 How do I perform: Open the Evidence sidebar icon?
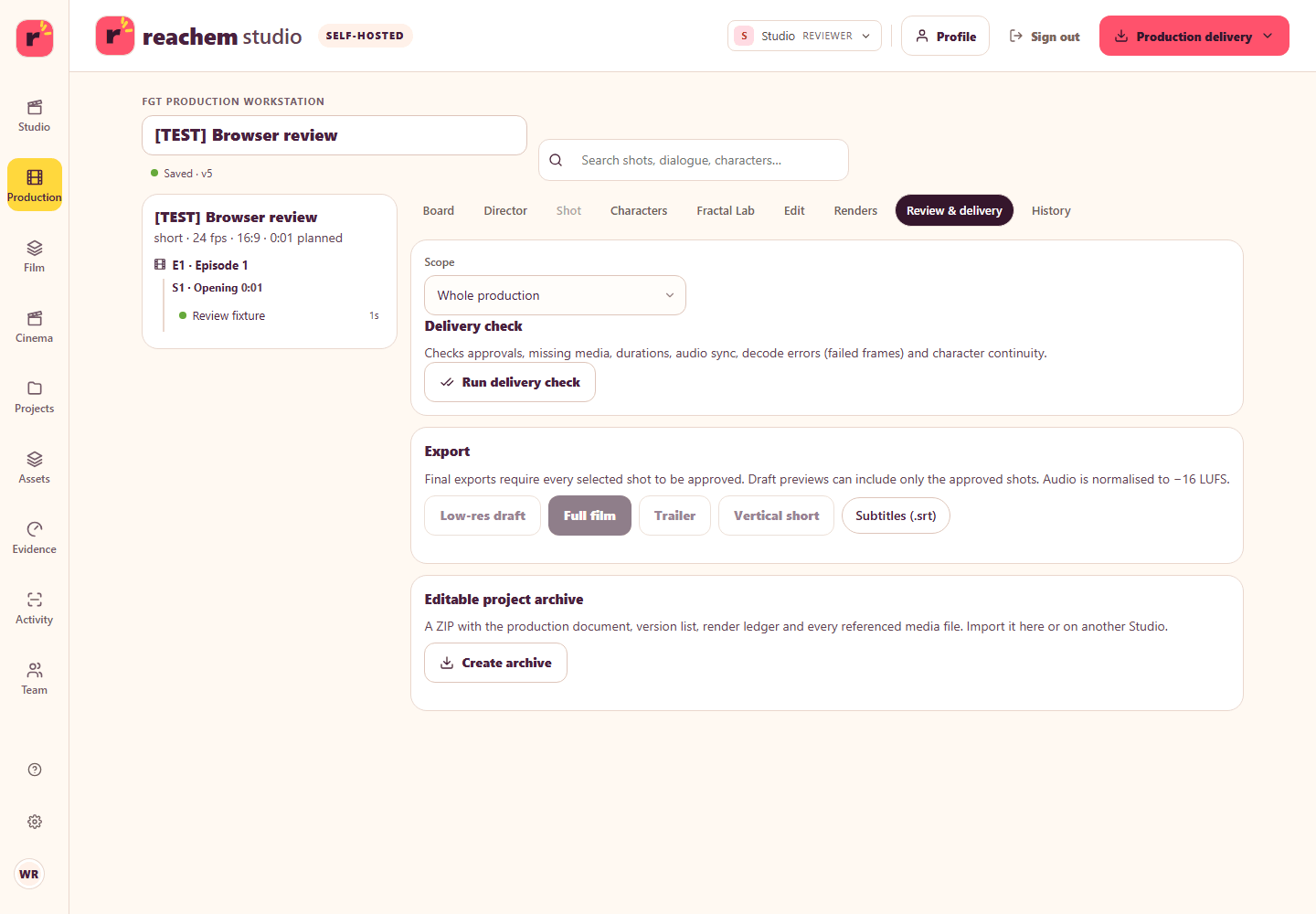(x=34, y=537)
